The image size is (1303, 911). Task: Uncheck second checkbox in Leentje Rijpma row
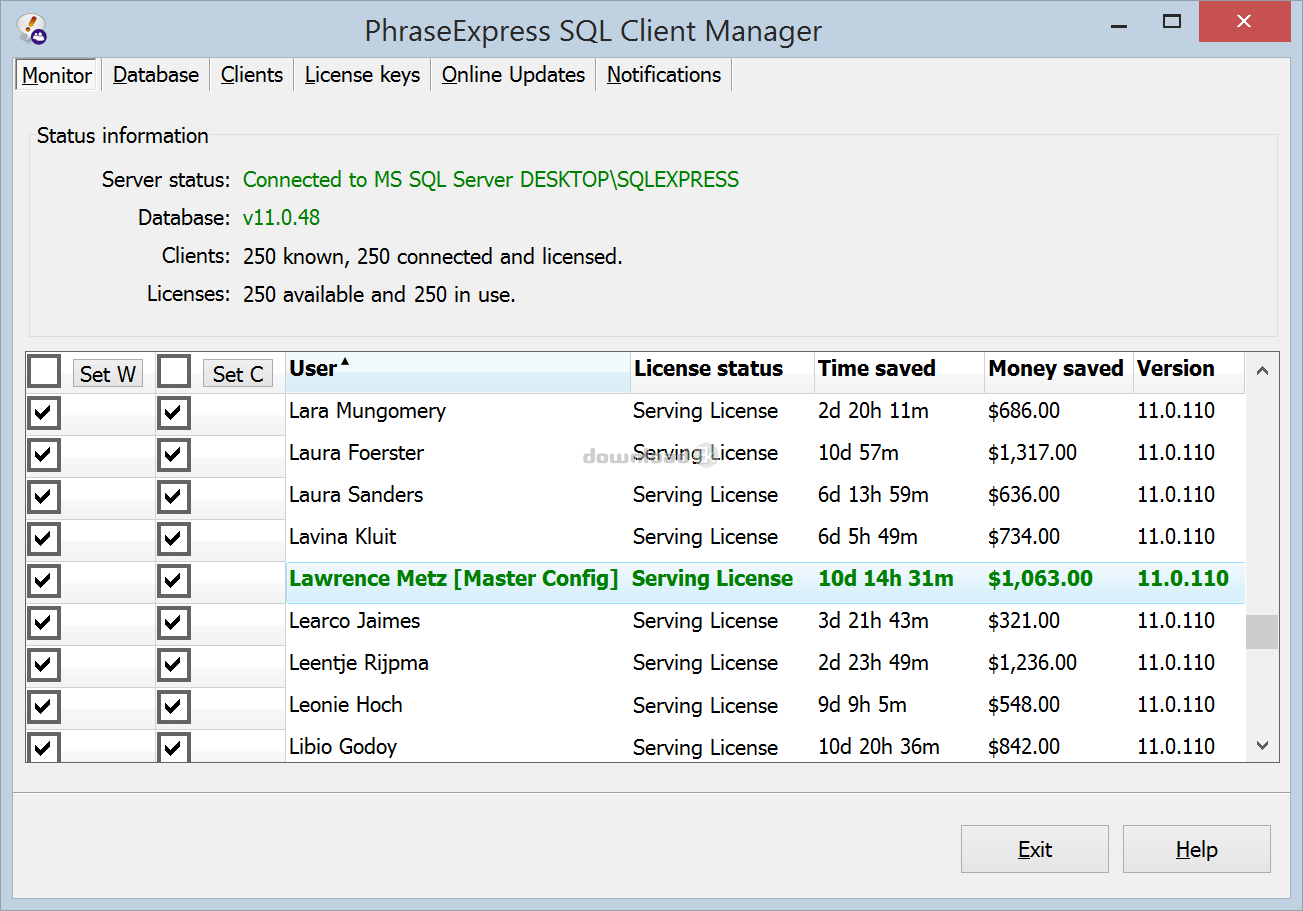(174, 665)
